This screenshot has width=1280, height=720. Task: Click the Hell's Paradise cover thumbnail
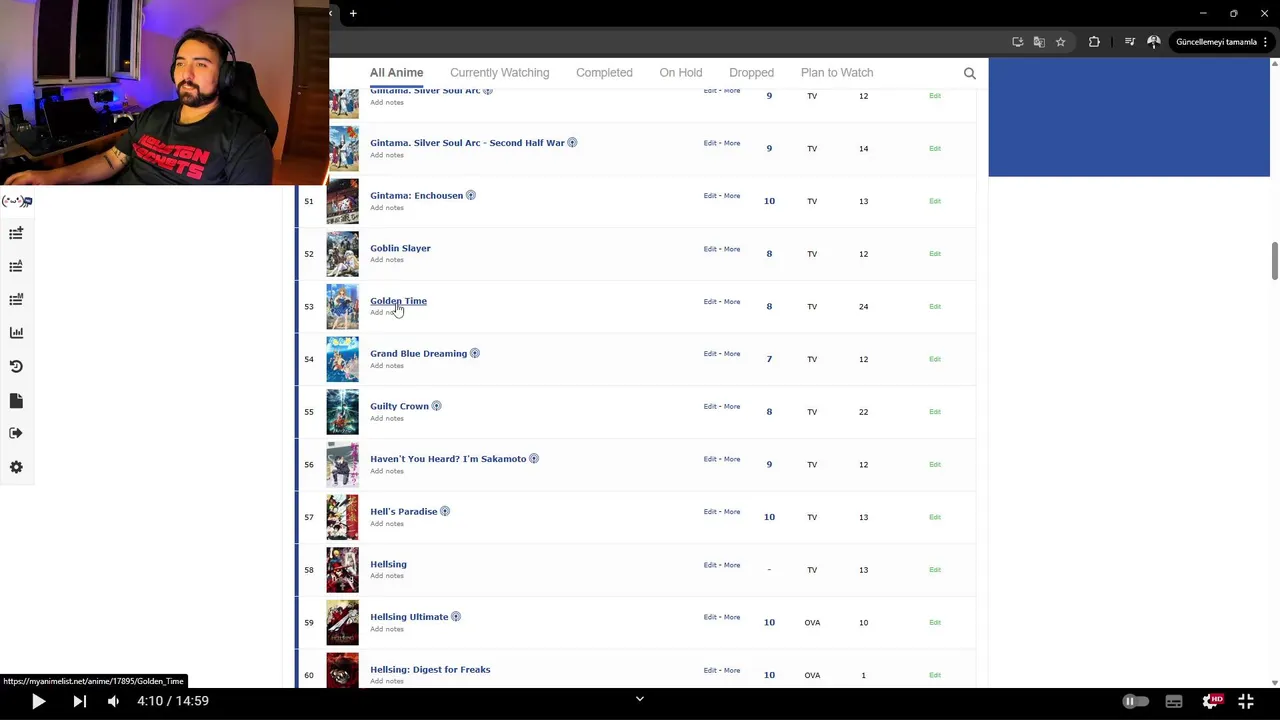coord(342,517)
